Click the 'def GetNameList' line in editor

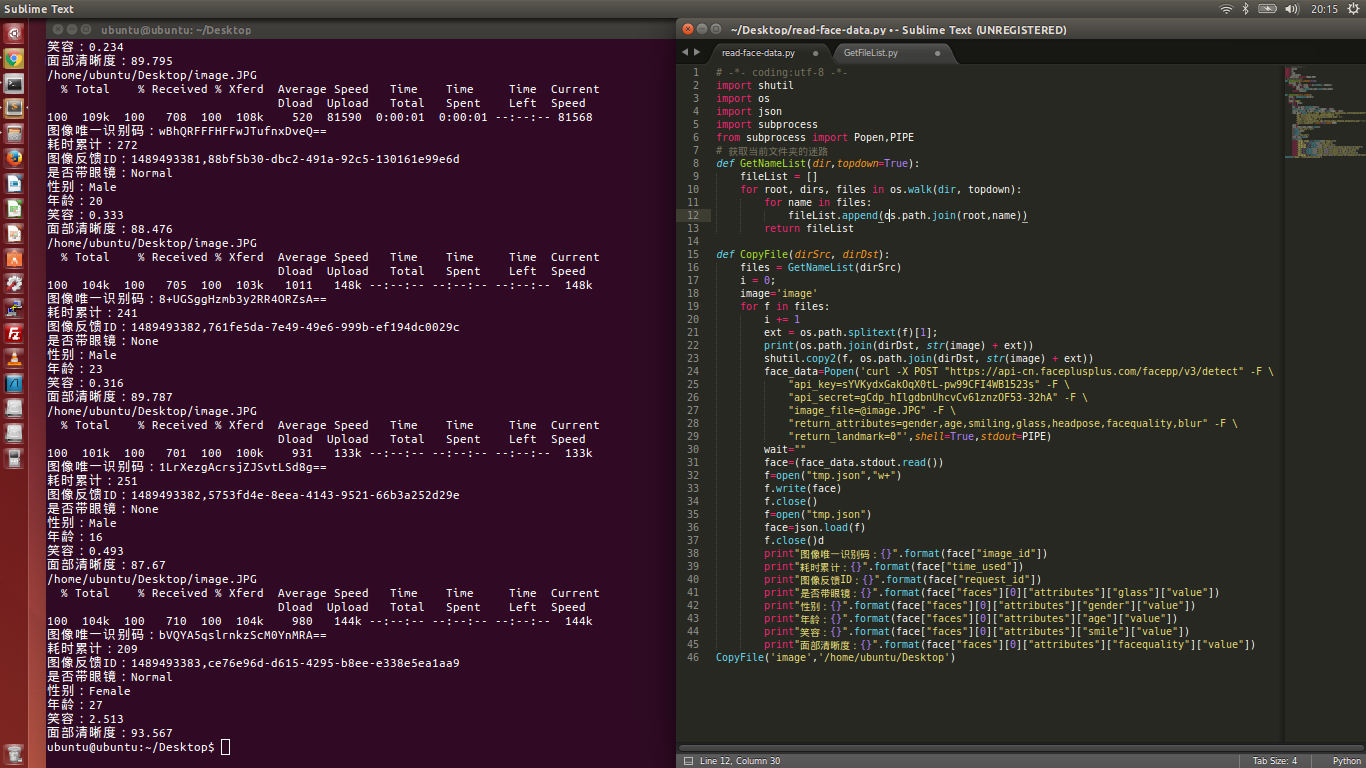click(x=817, y=163)
